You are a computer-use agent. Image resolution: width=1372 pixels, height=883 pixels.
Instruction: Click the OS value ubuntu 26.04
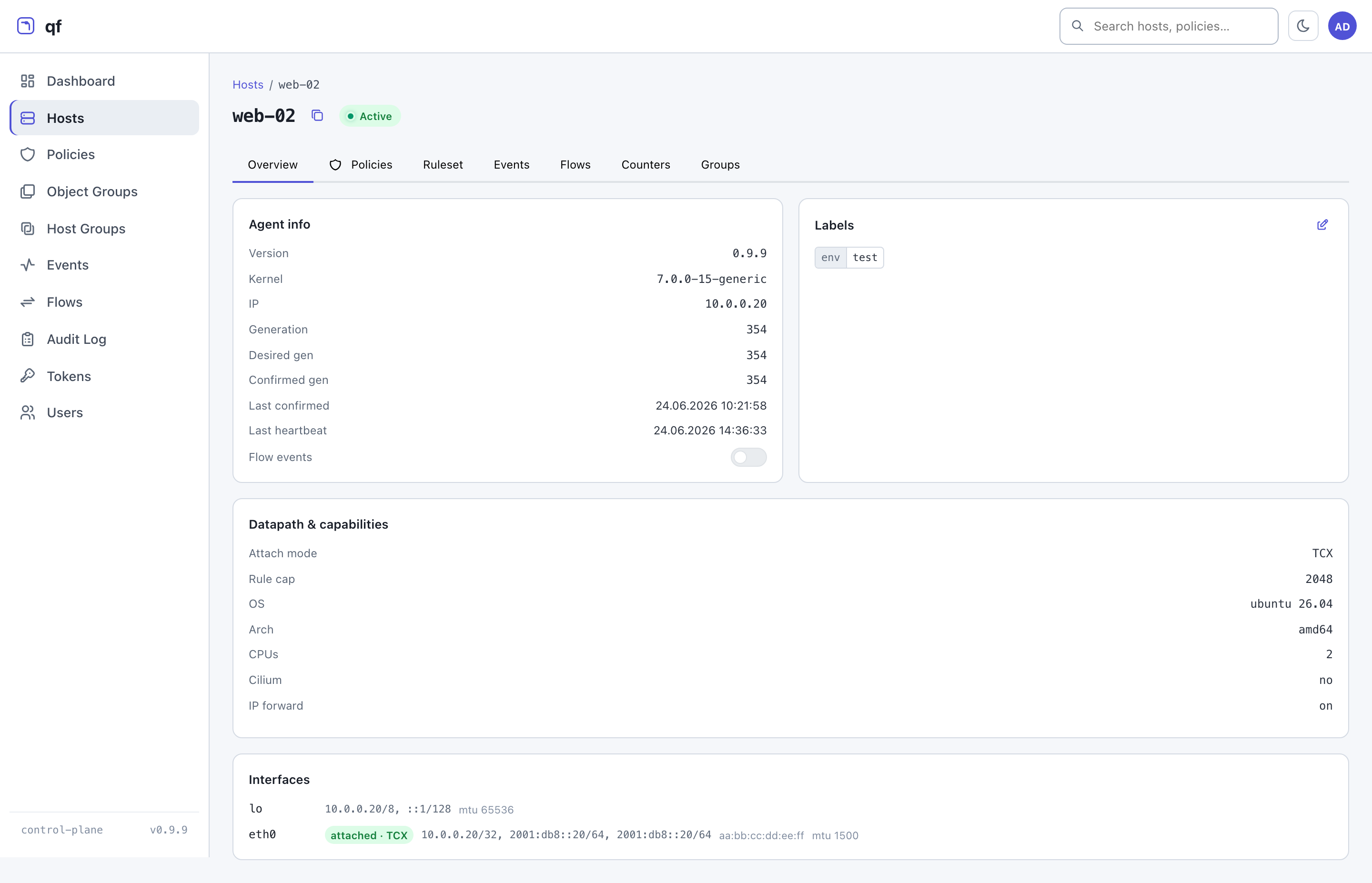pyautogui.click(x=1291, y=604)
